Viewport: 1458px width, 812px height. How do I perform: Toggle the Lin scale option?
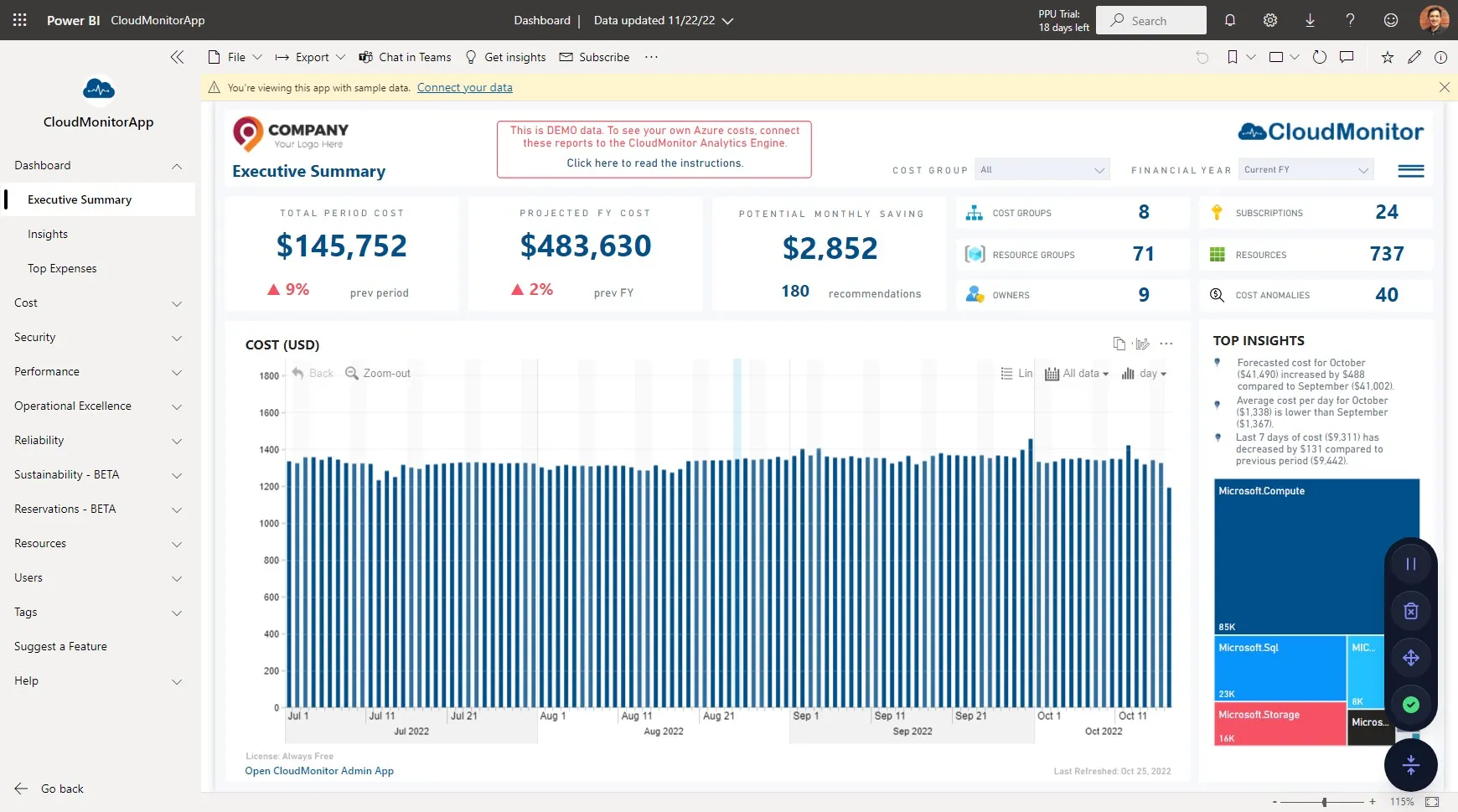click(1016, 373)
